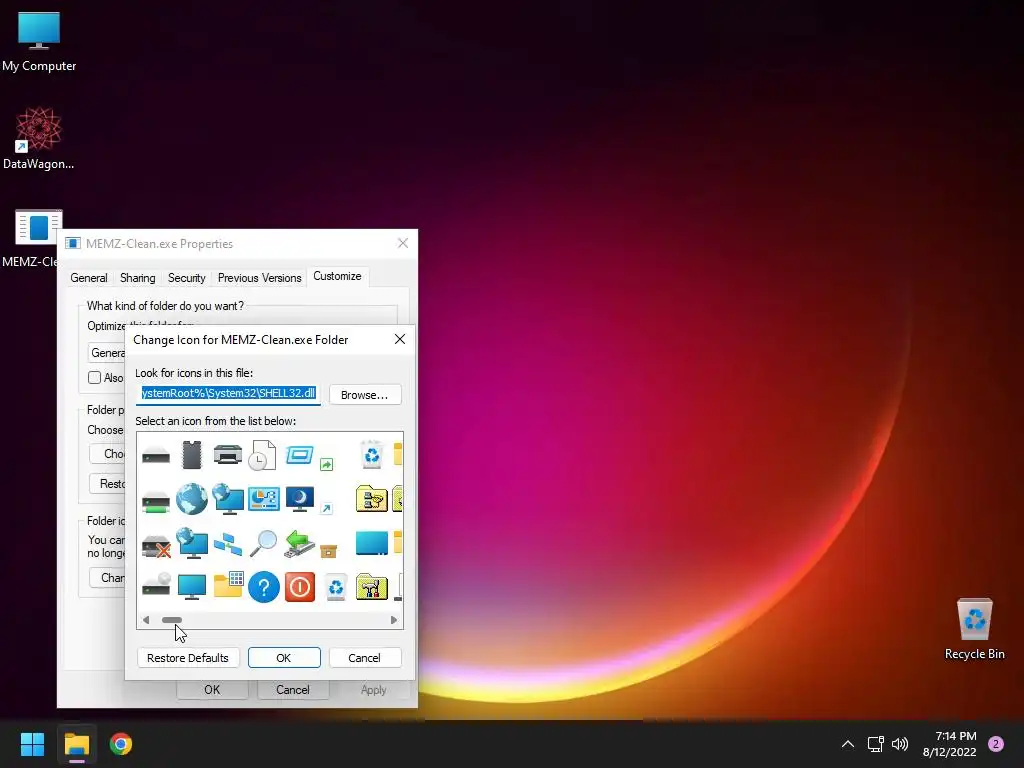Click the icon list scrollbar thumb

click(x=172, y=620)
